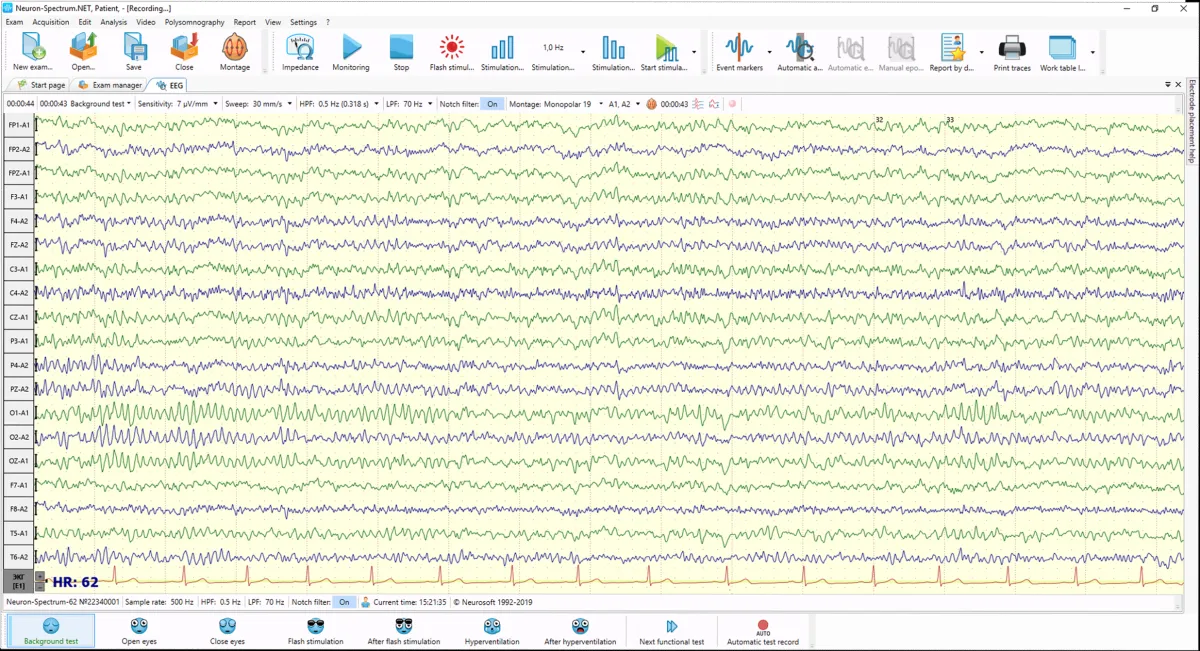Switch to the Start page tab
The width and height of the screenshot is (1200, 651).
click(41, 85)
